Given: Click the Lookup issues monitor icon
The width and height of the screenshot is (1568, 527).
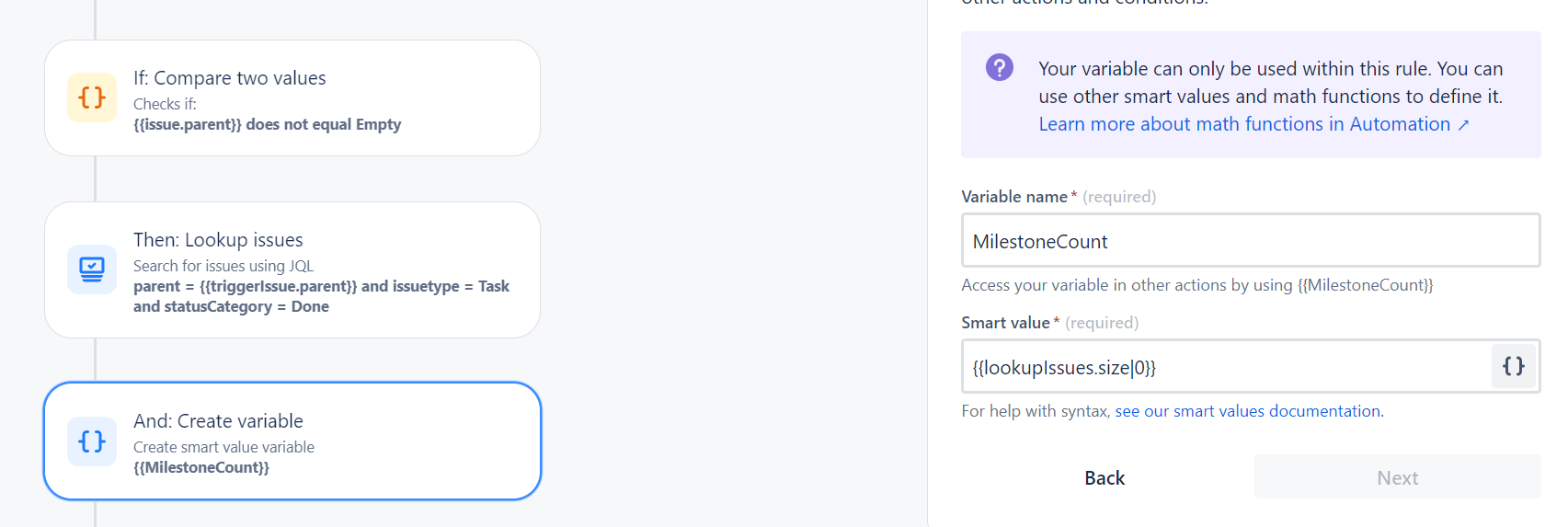Looking at the screenshot, I should click(x=92, y=269).
